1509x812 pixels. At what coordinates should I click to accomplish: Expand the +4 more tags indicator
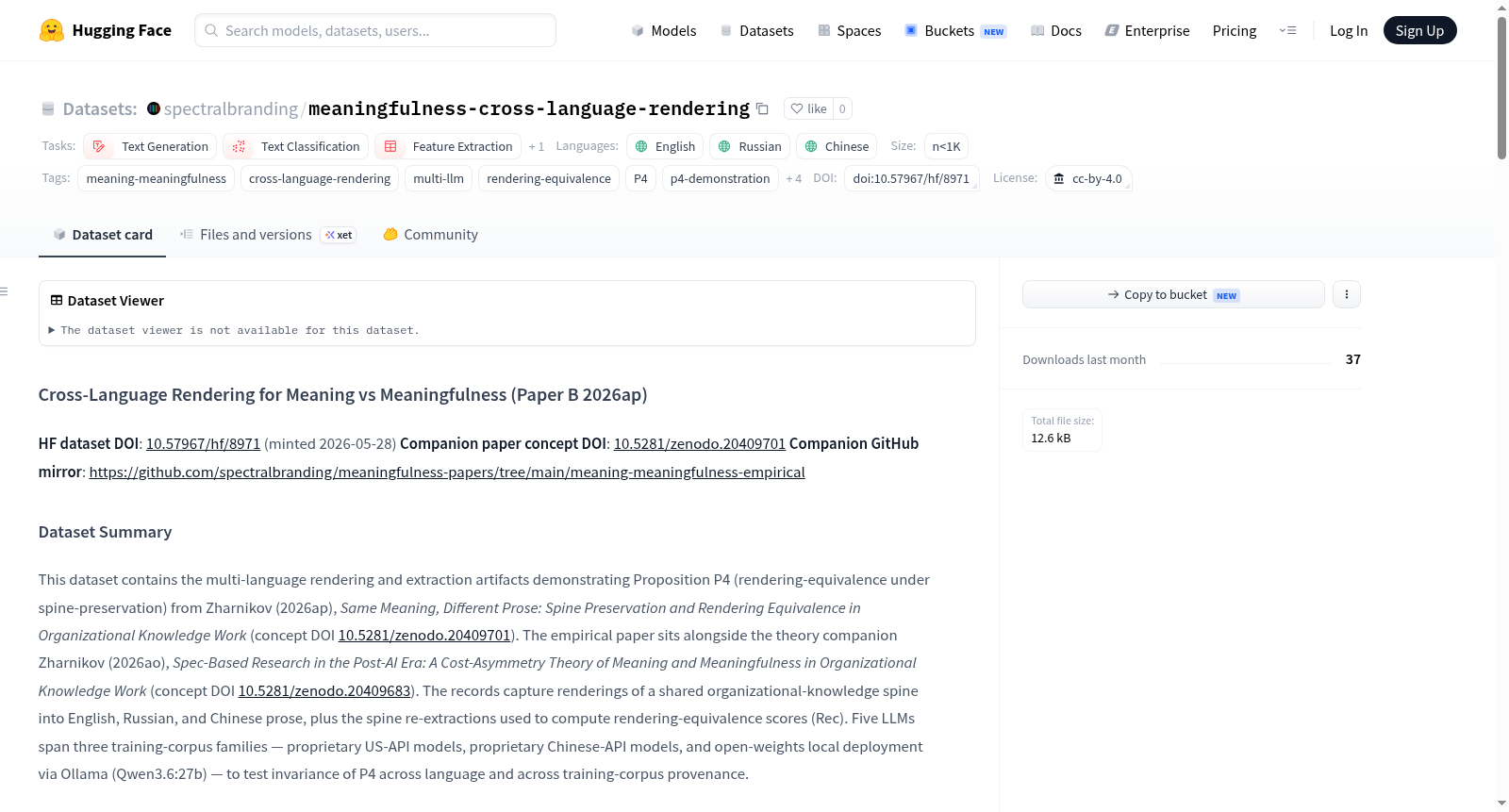793,178
